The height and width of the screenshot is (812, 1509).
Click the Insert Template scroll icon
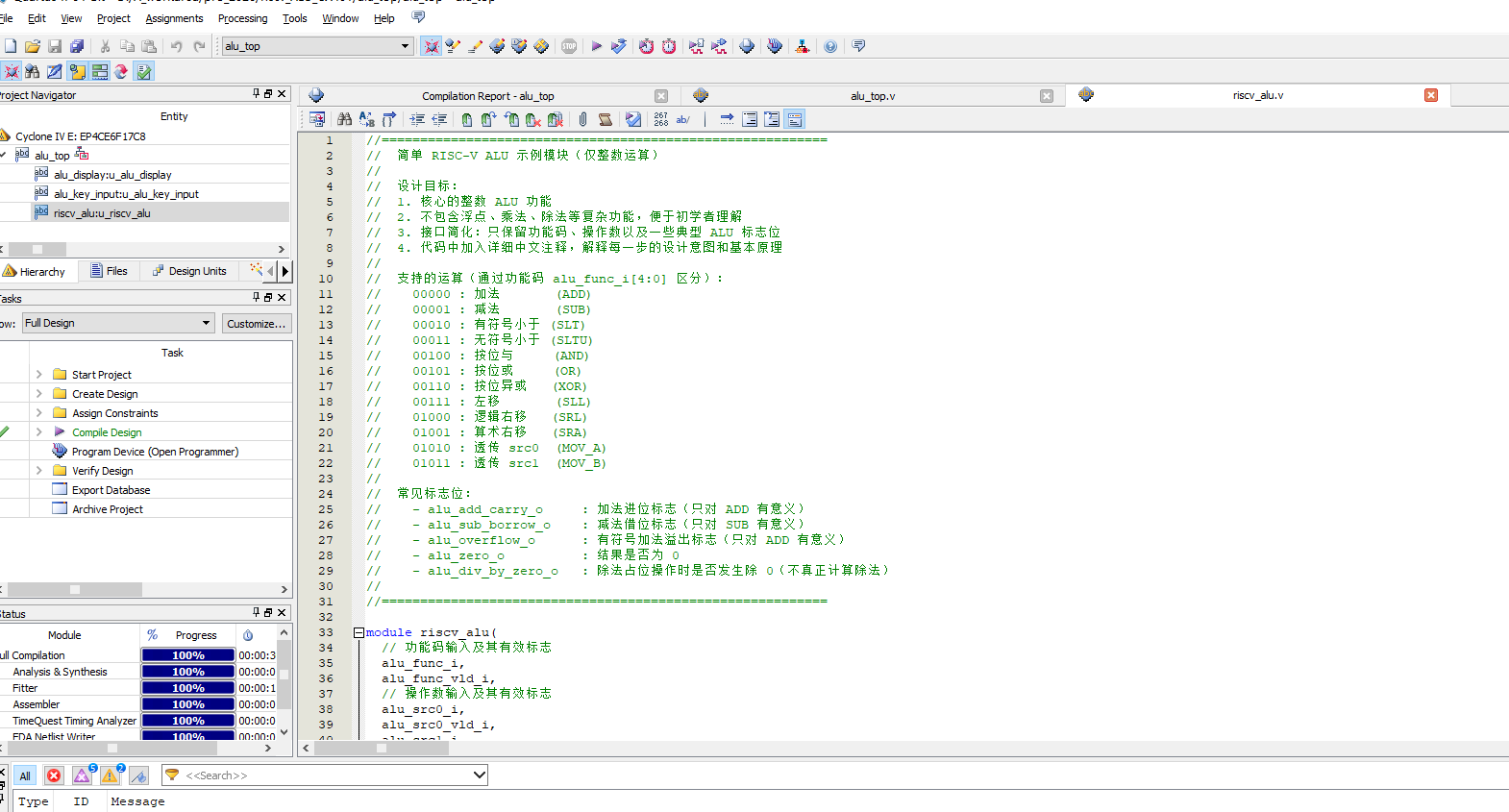pos(606,119)
